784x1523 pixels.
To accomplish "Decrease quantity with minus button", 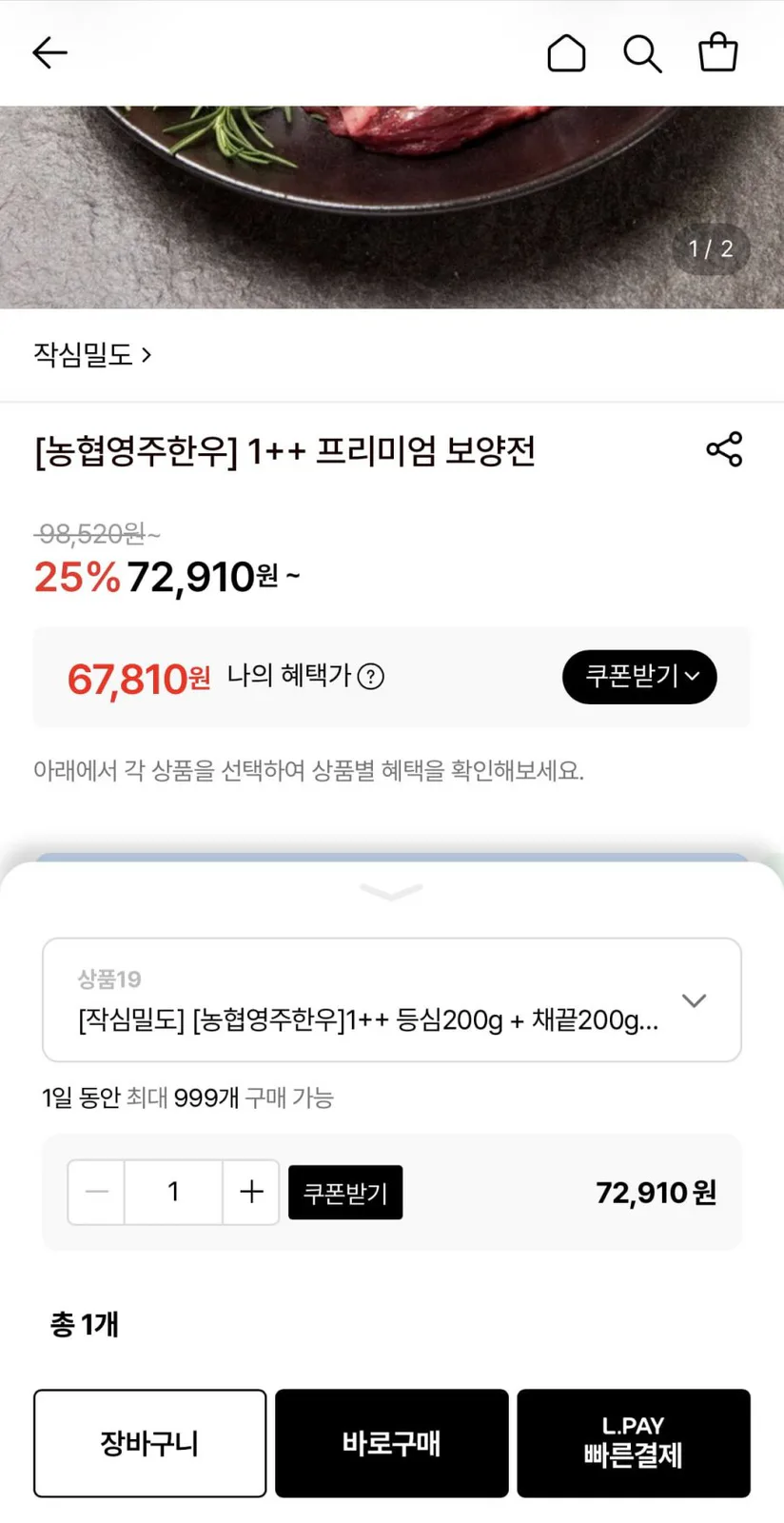I will coord(96,1192).
